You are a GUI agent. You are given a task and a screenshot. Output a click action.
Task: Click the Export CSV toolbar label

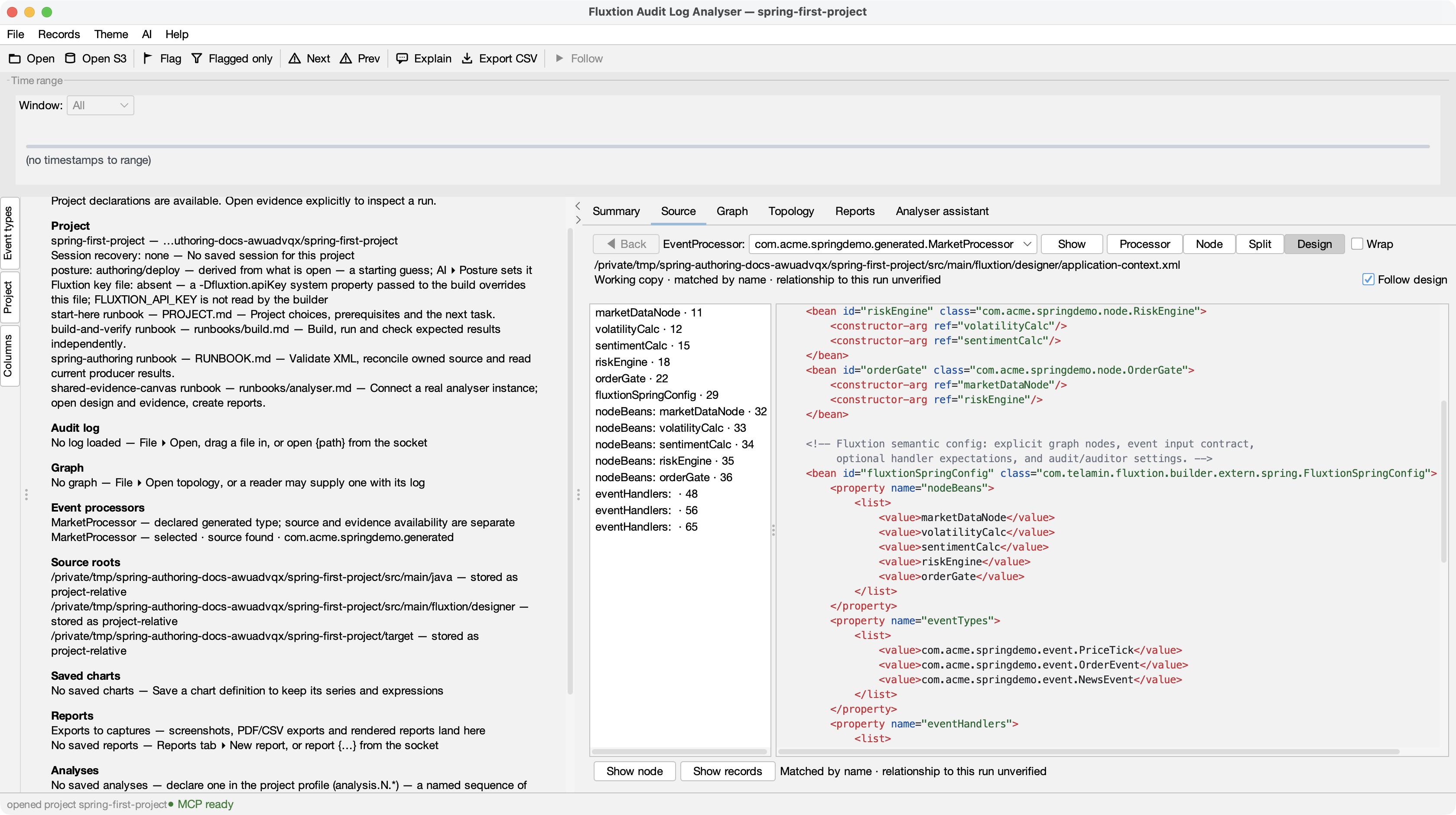click(507, 58)
